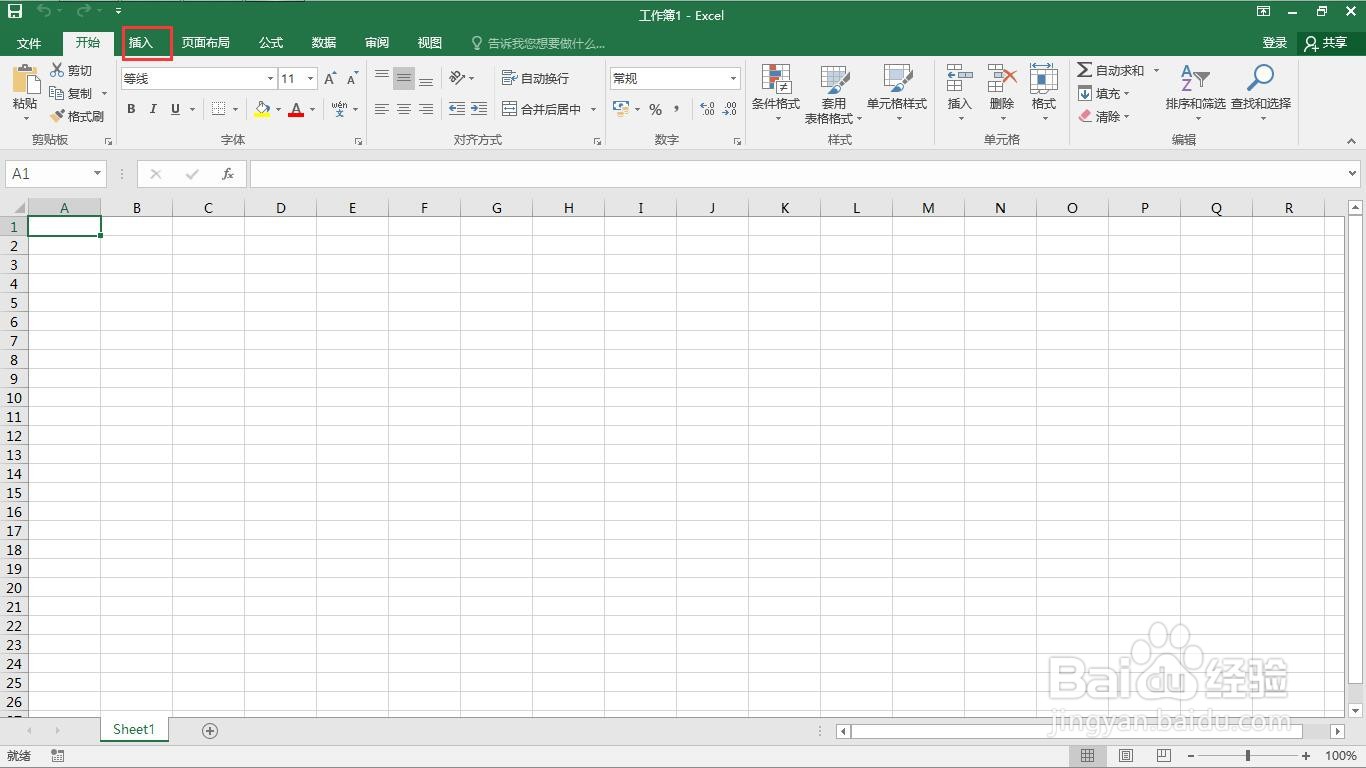Toggle align text left
Image resolution: width=1366 pixels, height=768 pixels.
pos(381,109)
